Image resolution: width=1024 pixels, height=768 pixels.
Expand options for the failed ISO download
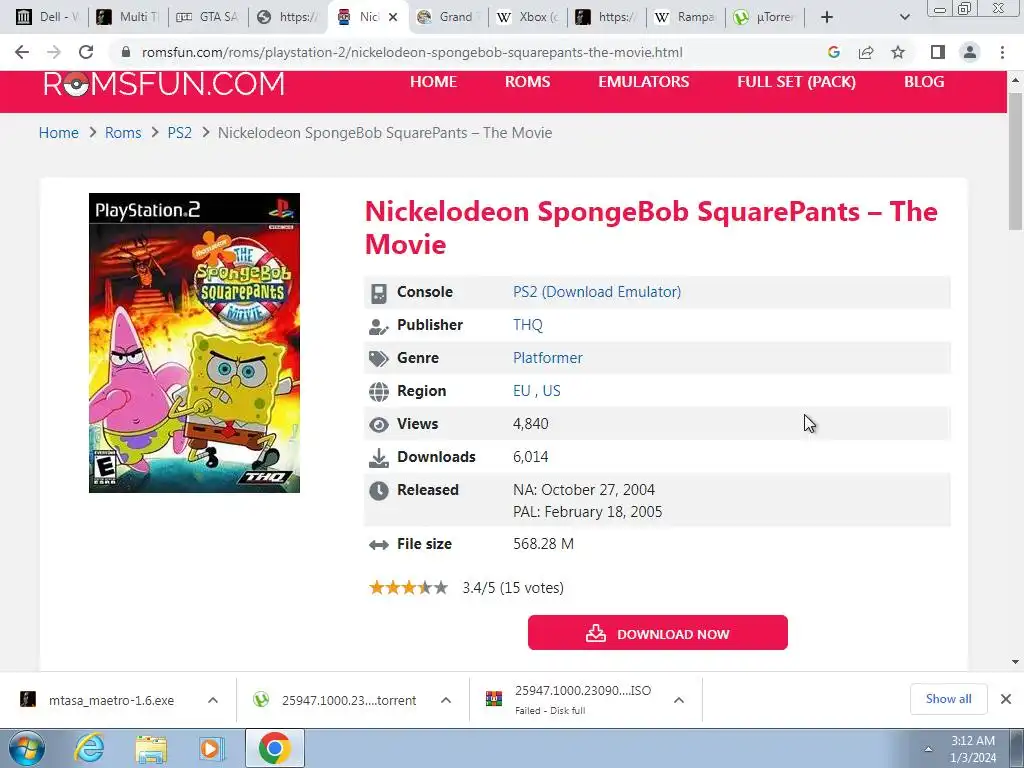coord(679,700)
